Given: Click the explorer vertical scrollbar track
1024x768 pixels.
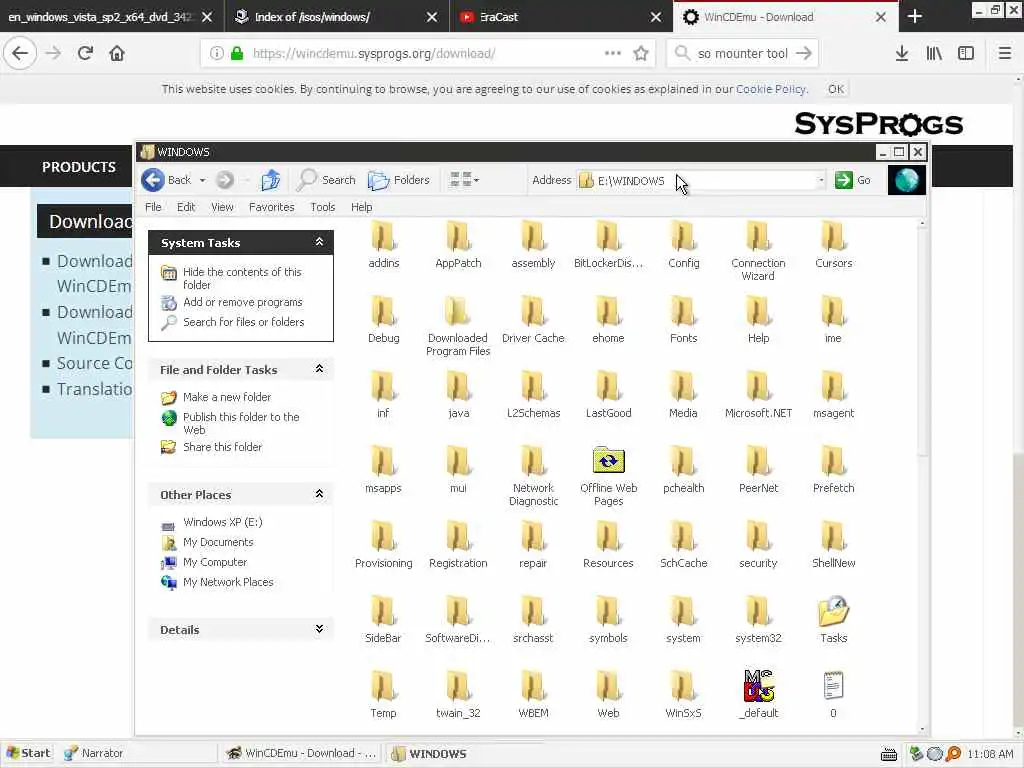Looking at the screenshot, I should click(922, 588).
